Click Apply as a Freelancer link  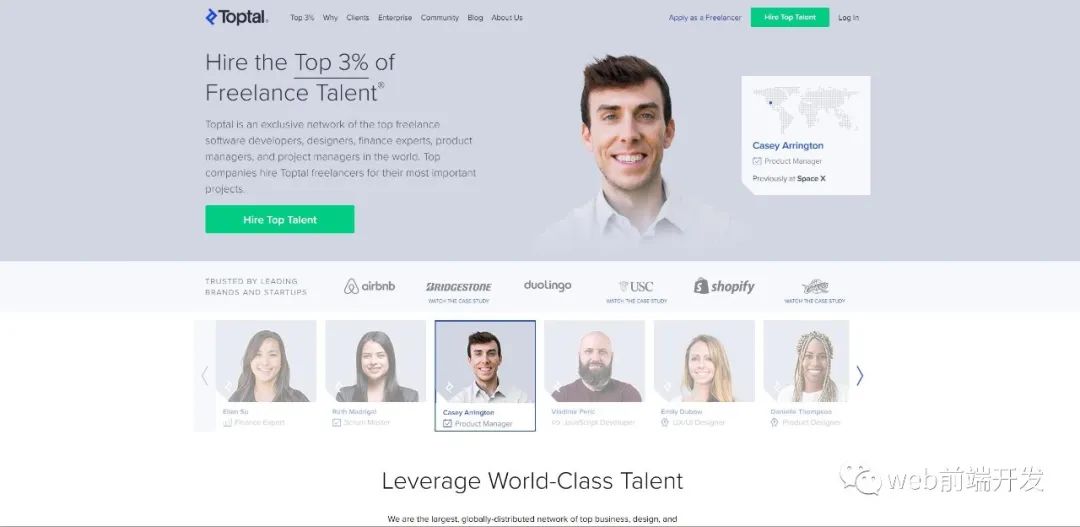[705, 18]
